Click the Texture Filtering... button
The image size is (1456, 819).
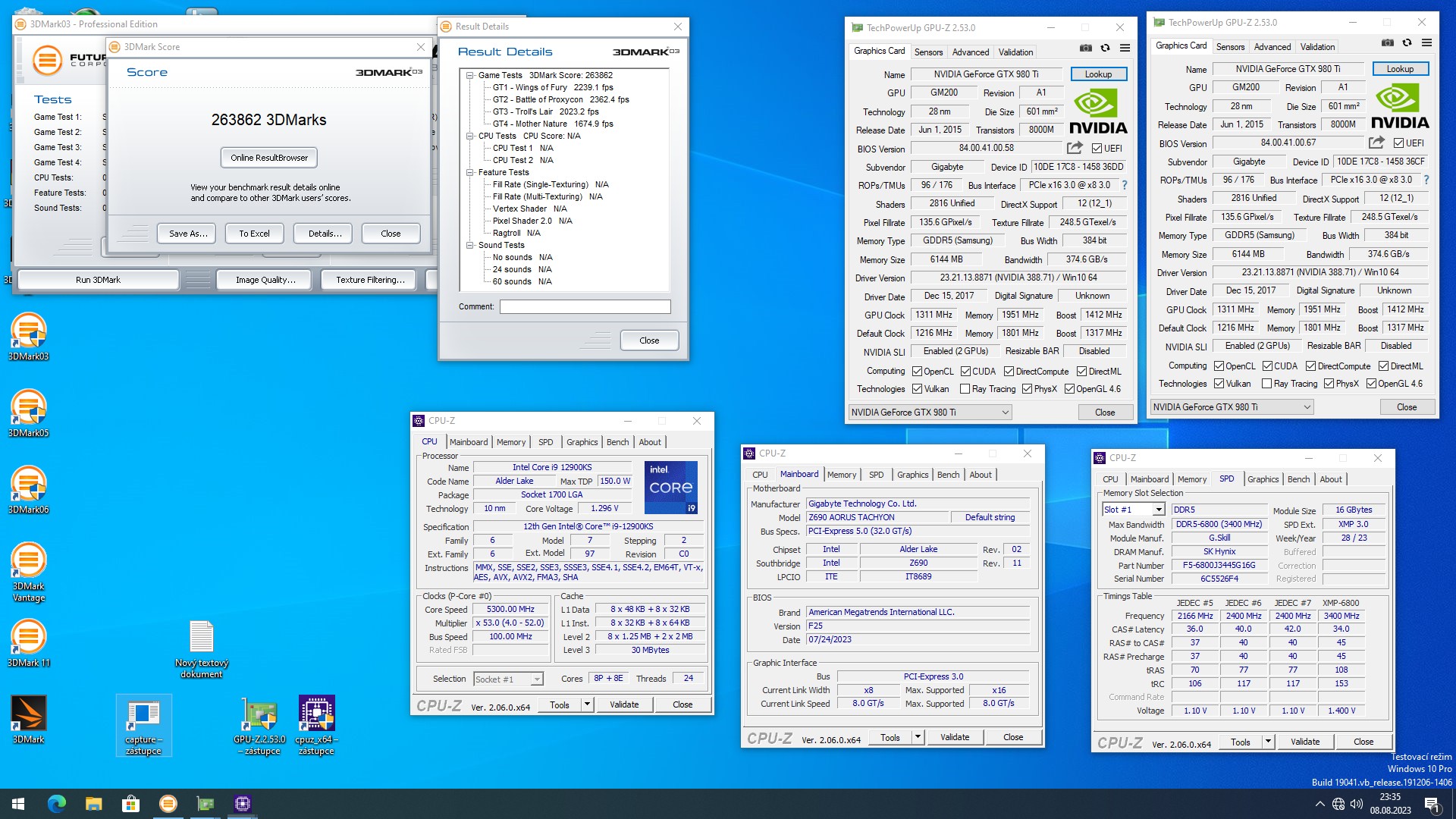(370, 280)
